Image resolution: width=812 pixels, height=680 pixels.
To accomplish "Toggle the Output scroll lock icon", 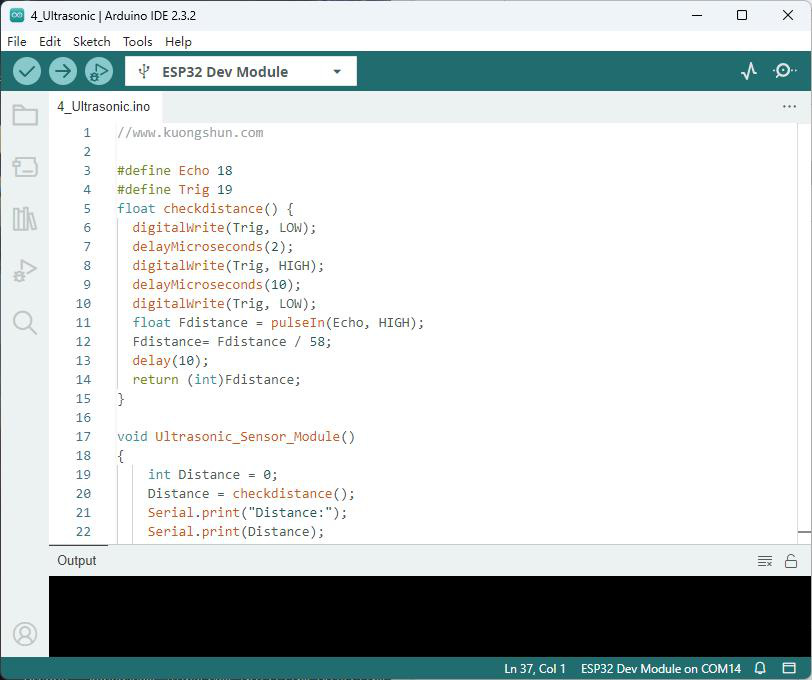I will click(791, 561).
